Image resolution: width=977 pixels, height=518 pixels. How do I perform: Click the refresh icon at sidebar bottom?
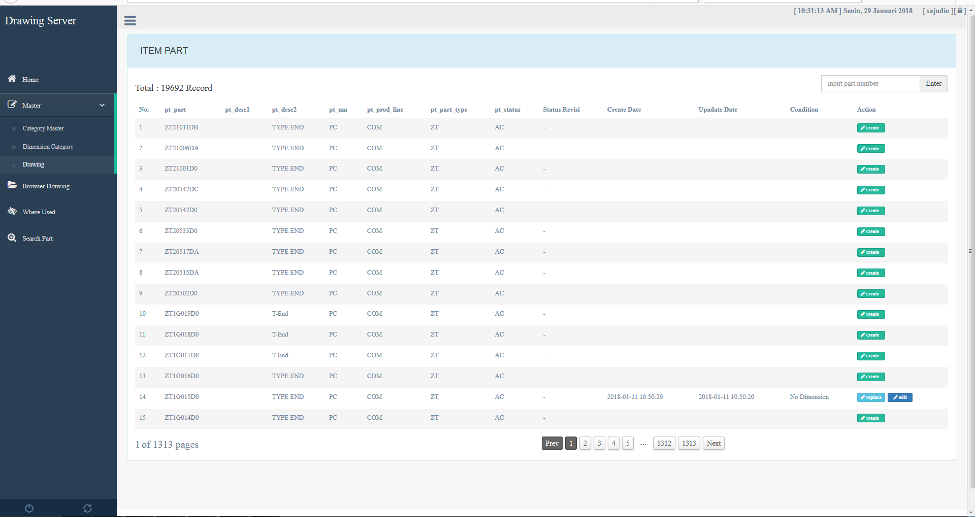tap(88, 508)
